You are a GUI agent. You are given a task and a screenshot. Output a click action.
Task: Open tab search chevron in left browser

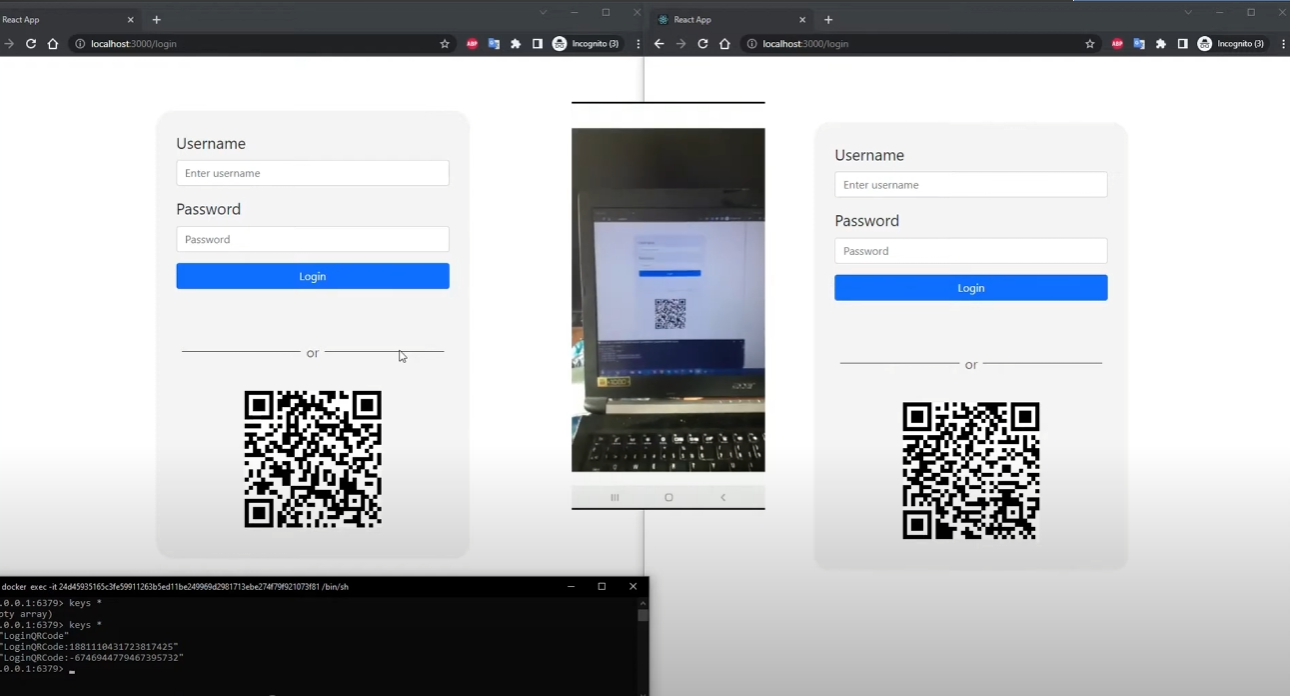click(x=543, y=13)
